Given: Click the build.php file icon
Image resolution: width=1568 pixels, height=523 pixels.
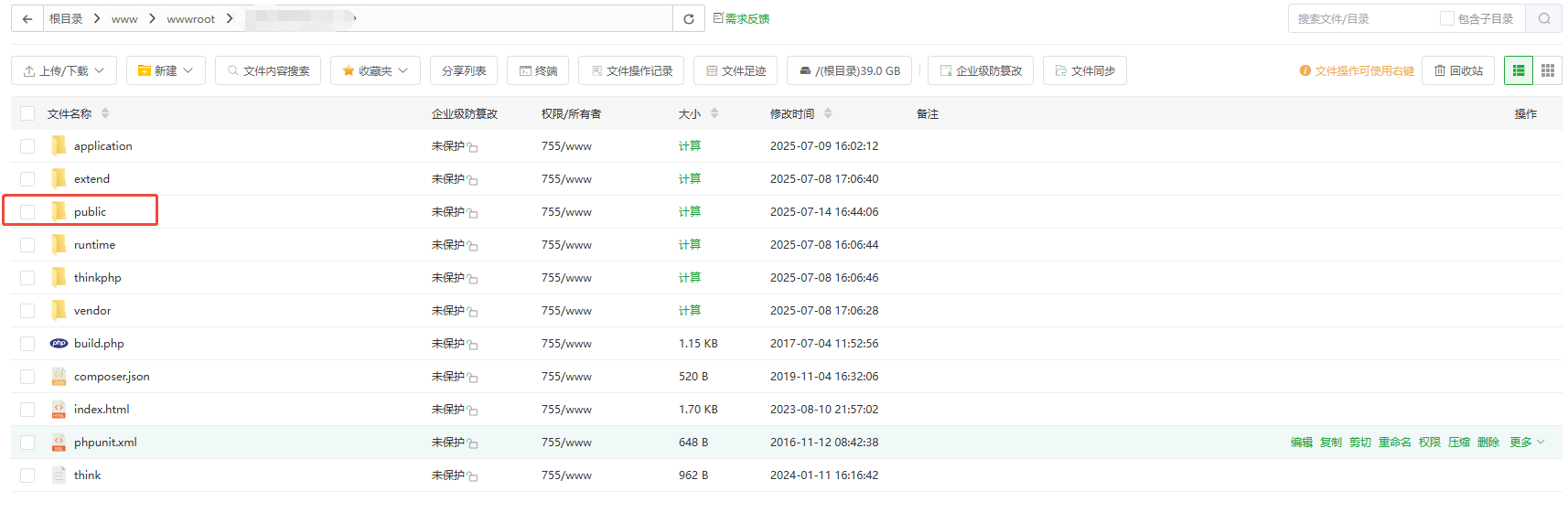Looking at the screenshot, I should 59,344.
